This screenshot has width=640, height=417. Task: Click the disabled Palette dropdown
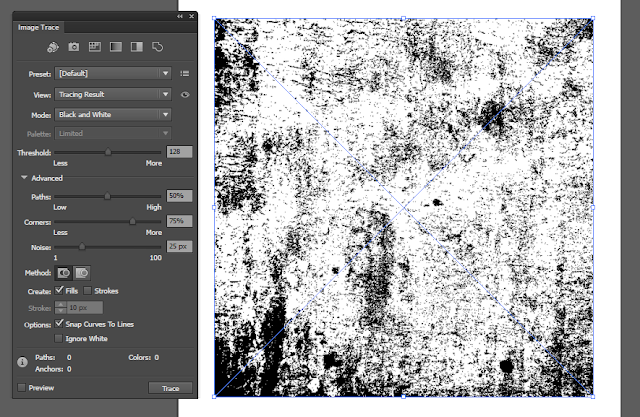(113, 133)
